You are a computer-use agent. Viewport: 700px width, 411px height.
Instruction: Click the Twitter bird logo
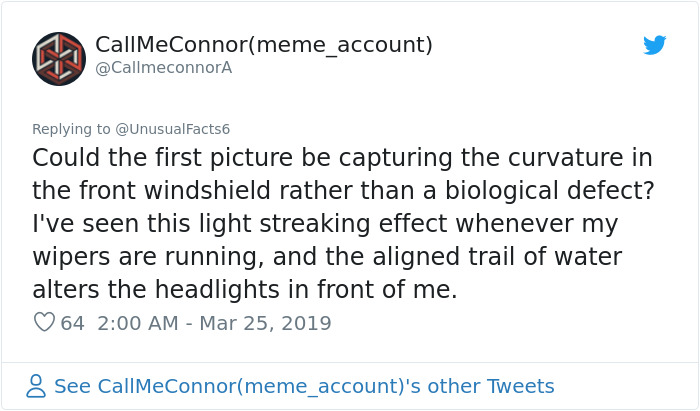click(x=655, y=45)
